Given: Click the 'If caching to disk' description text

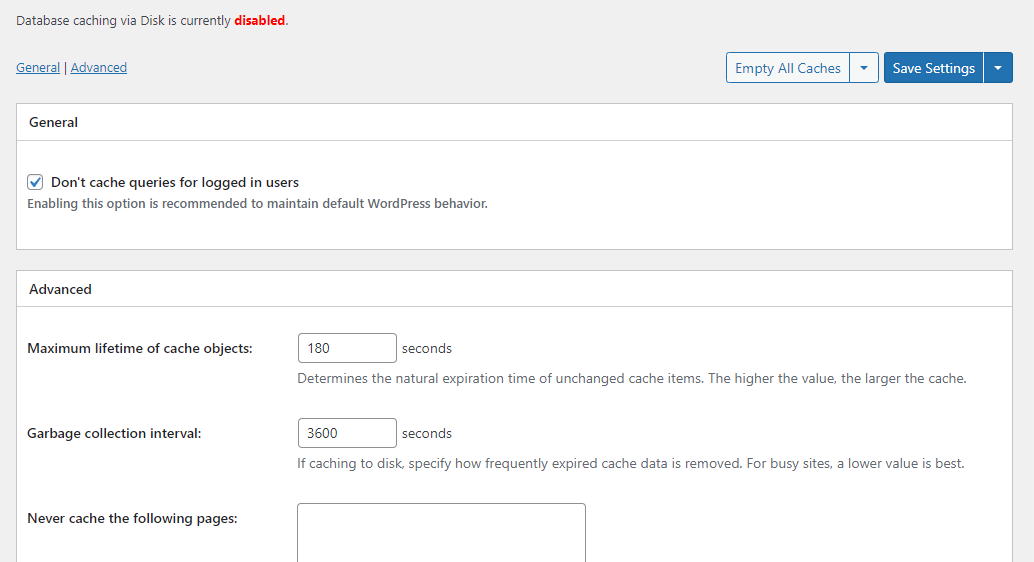Looking at the screenshot, I should point(630,463).
